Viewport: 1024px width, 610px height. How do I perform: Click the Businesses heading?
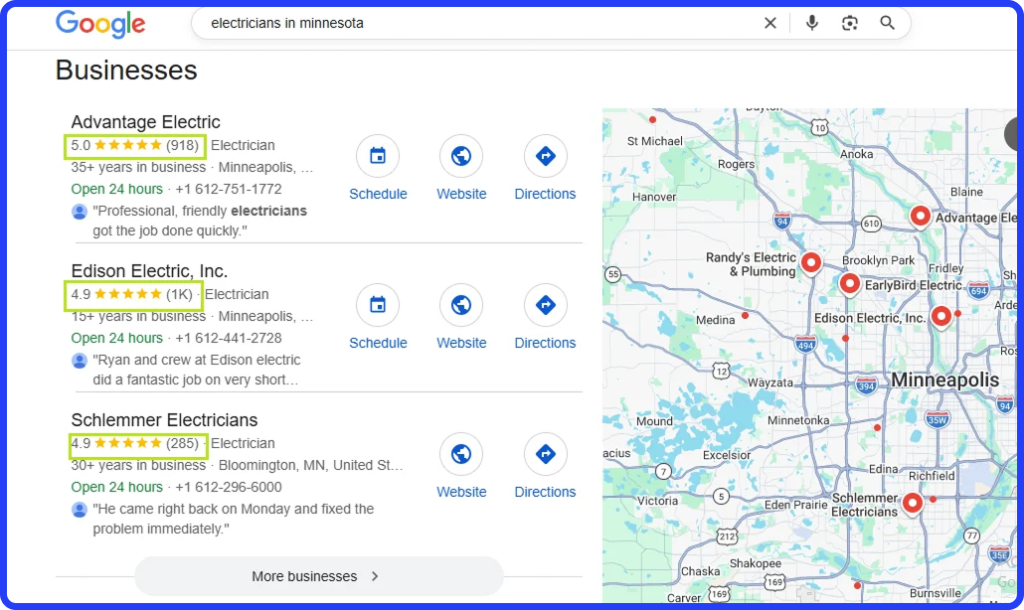[126, 71]
